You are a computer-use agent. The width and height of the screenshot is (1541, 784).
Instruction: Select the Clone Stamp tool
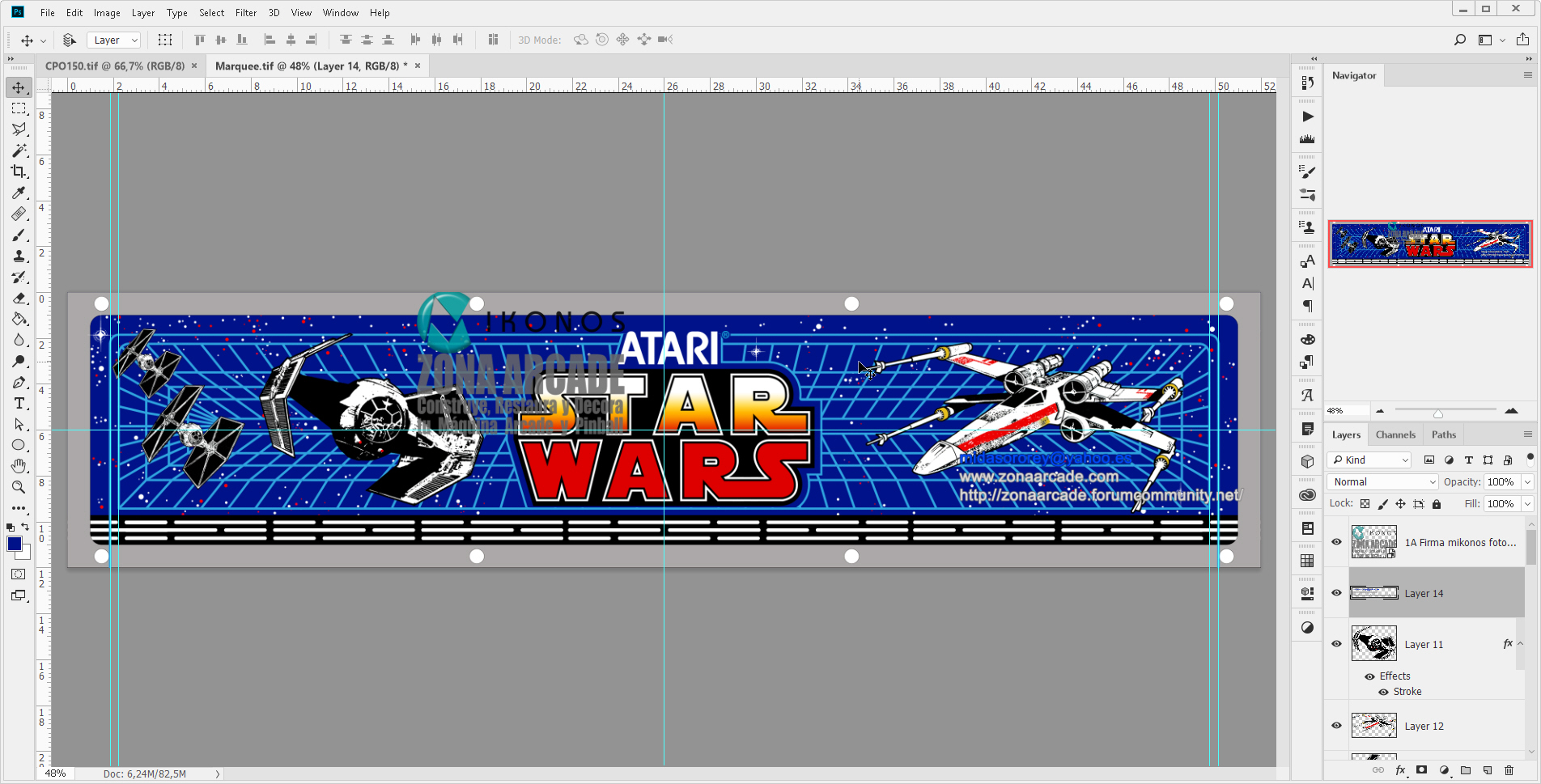tap(19, 256)
